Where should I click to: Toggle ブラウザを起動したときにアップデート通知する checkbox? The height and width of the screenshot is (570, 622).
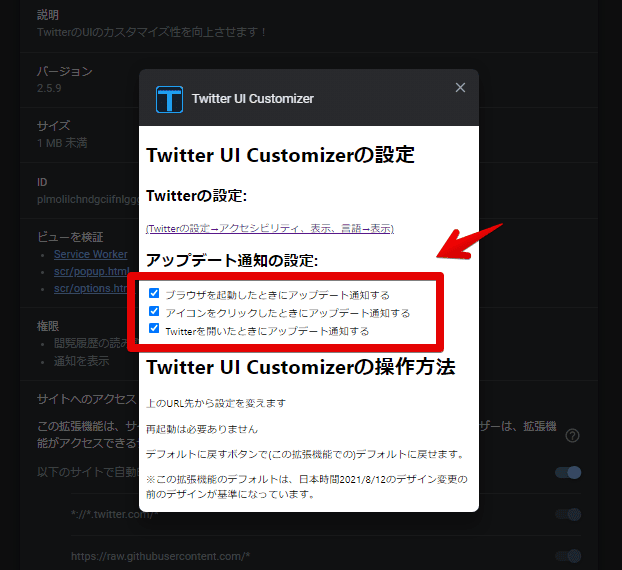point(154,293)
